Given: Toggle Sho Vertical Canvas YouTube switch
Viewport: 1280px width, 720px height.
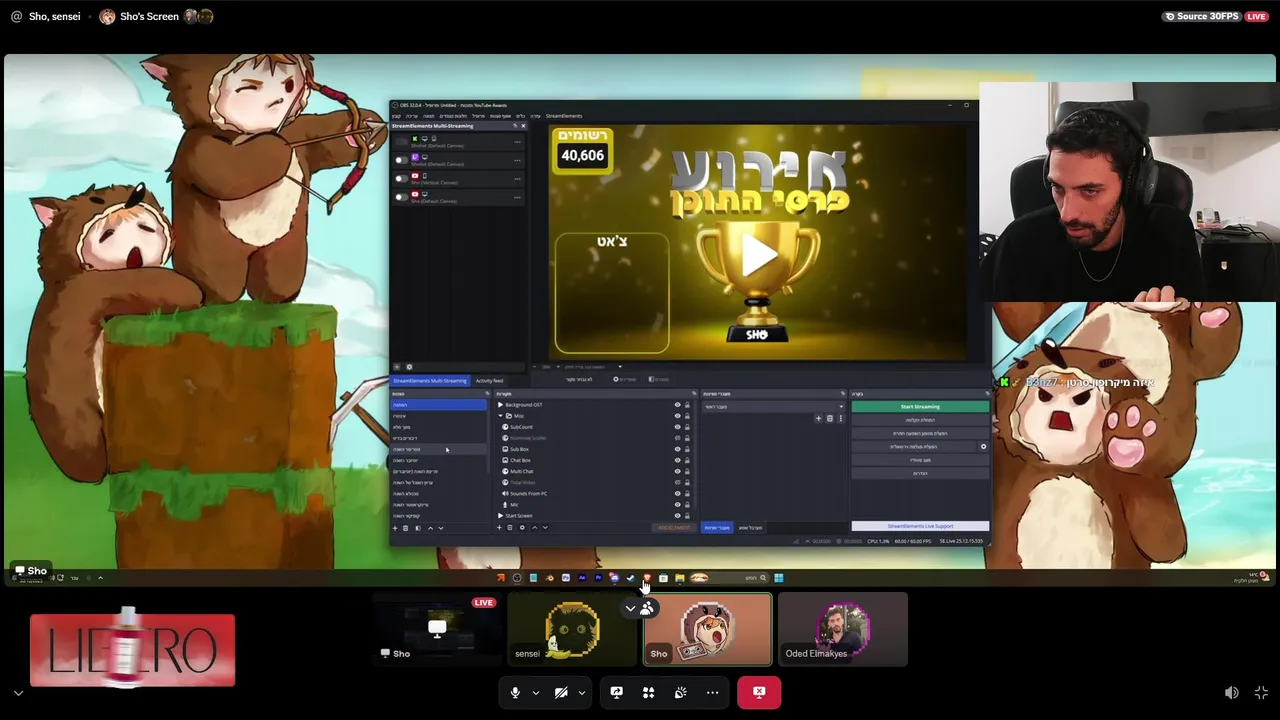Looking at the screenshot, I should (x=402, y=179).
